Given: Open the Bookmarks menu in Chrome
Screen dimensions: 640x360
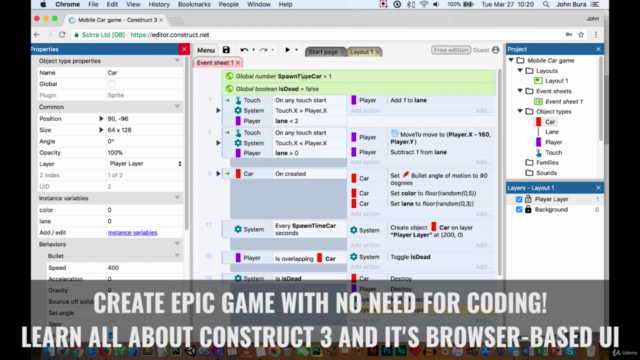Looking at the screenshot, I should (x=194, y=4).
